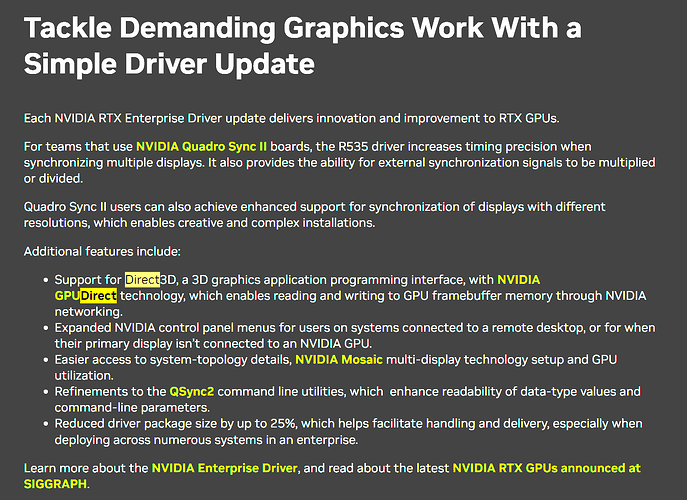Click the text 'Learn more about the'

[x=86, y=468]
